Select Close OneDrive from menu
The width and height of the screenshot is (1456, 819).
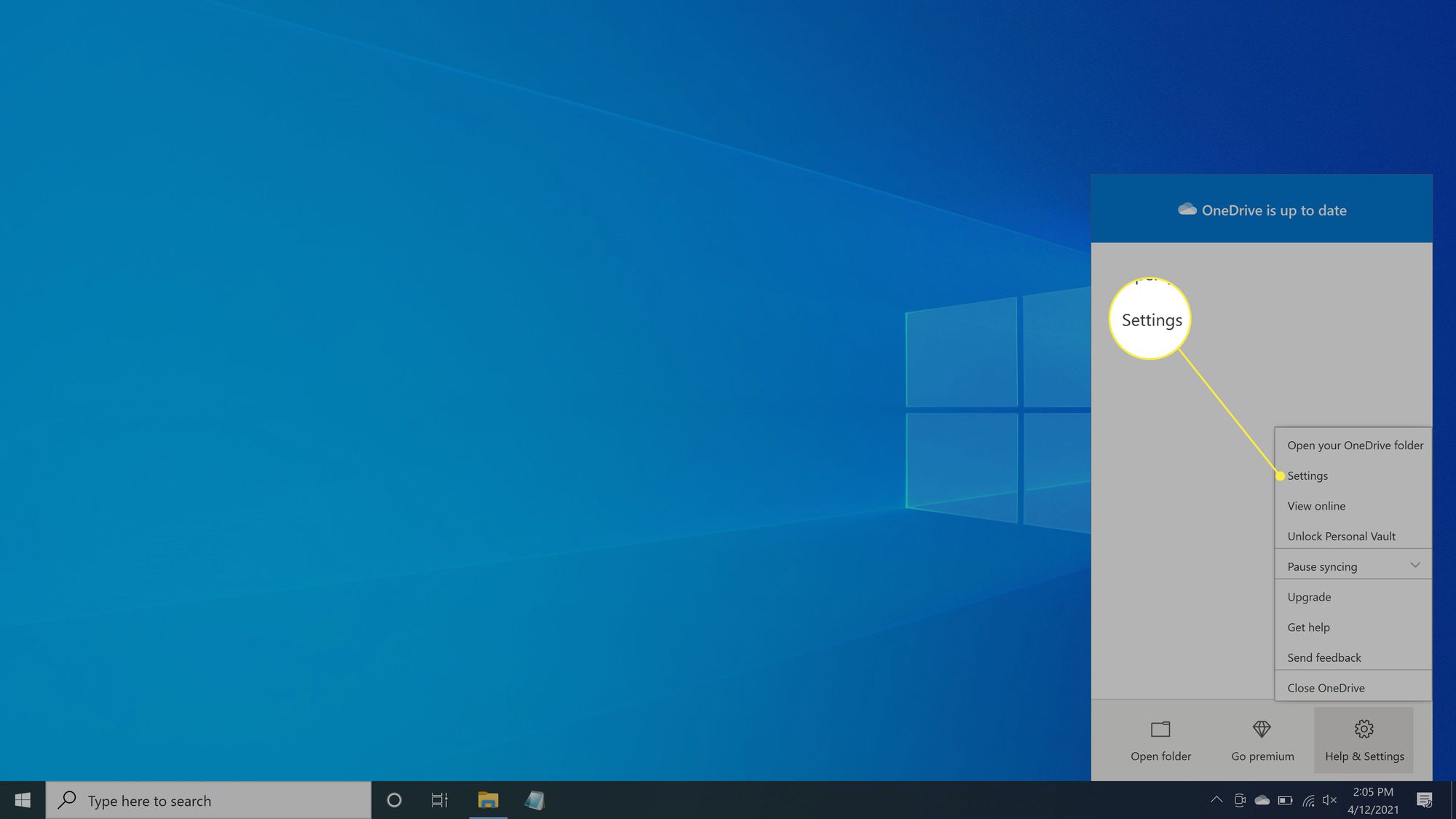(1326, 687)
